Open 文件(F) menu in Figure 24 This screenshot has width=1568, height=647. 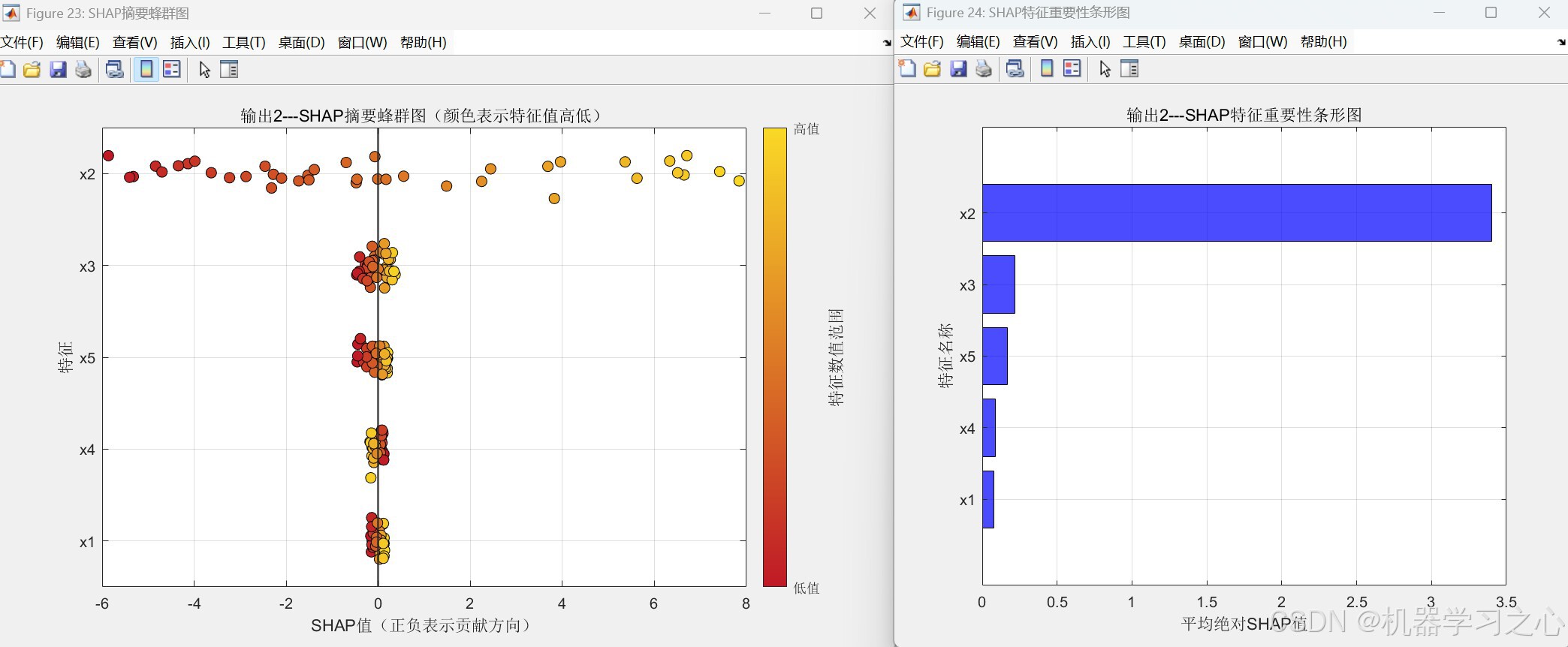[922, 42]
